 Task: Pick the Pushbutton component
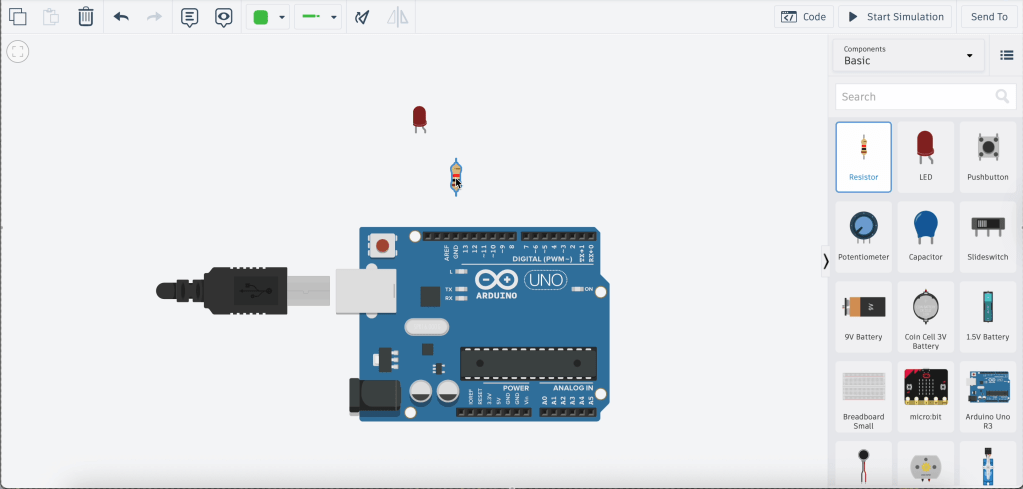987,156
